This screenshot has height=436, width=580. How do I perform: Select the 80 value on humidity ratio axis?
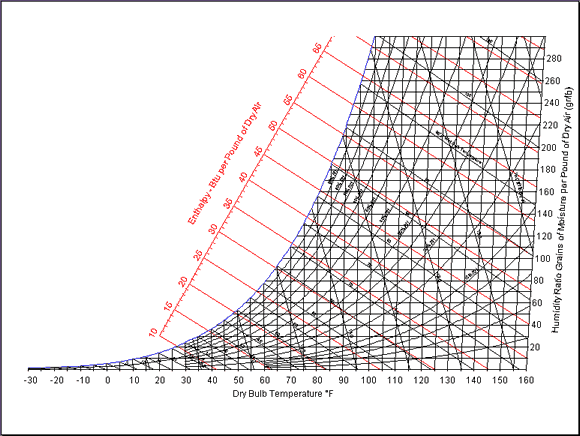pos(538,281)
